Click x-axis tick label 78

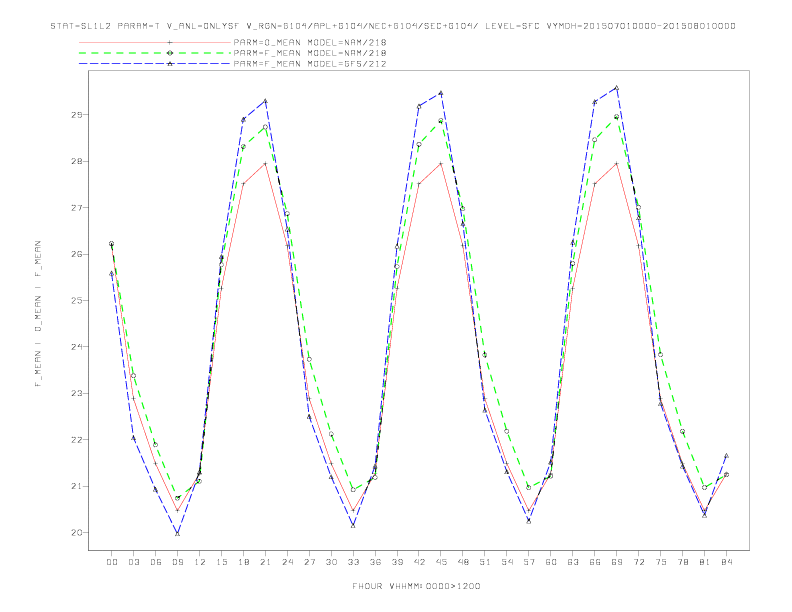pyautogui.click(x=682, y=562)
